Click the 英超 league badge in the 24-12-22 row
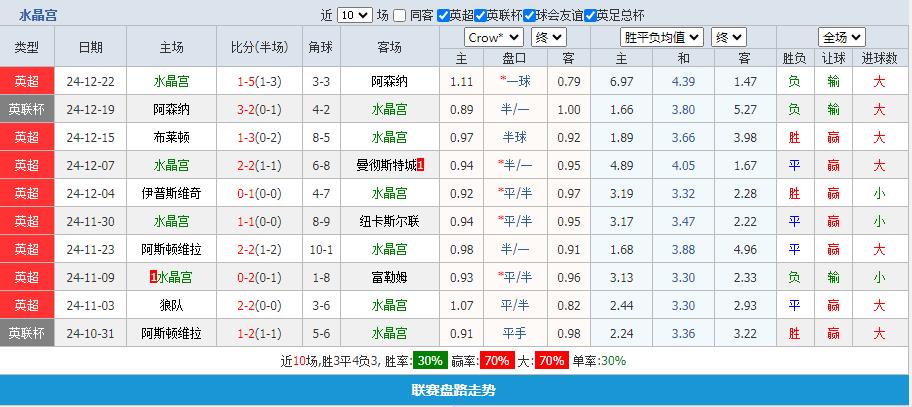 coord(27,81)
